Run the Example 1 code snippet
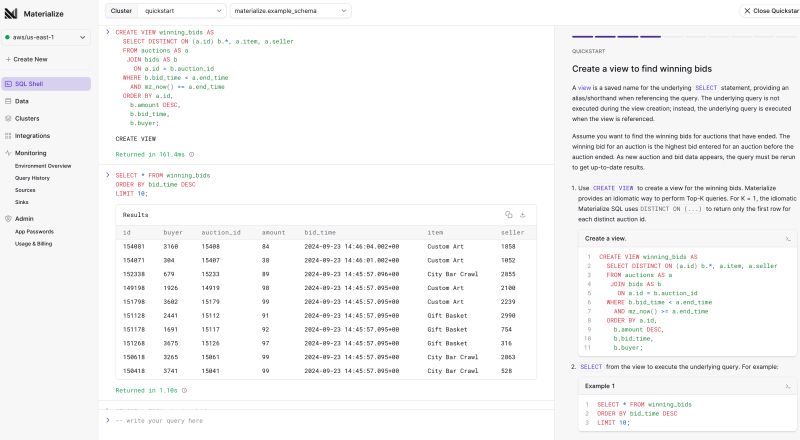This screenshot has height=440, width=800. (788, 386)
